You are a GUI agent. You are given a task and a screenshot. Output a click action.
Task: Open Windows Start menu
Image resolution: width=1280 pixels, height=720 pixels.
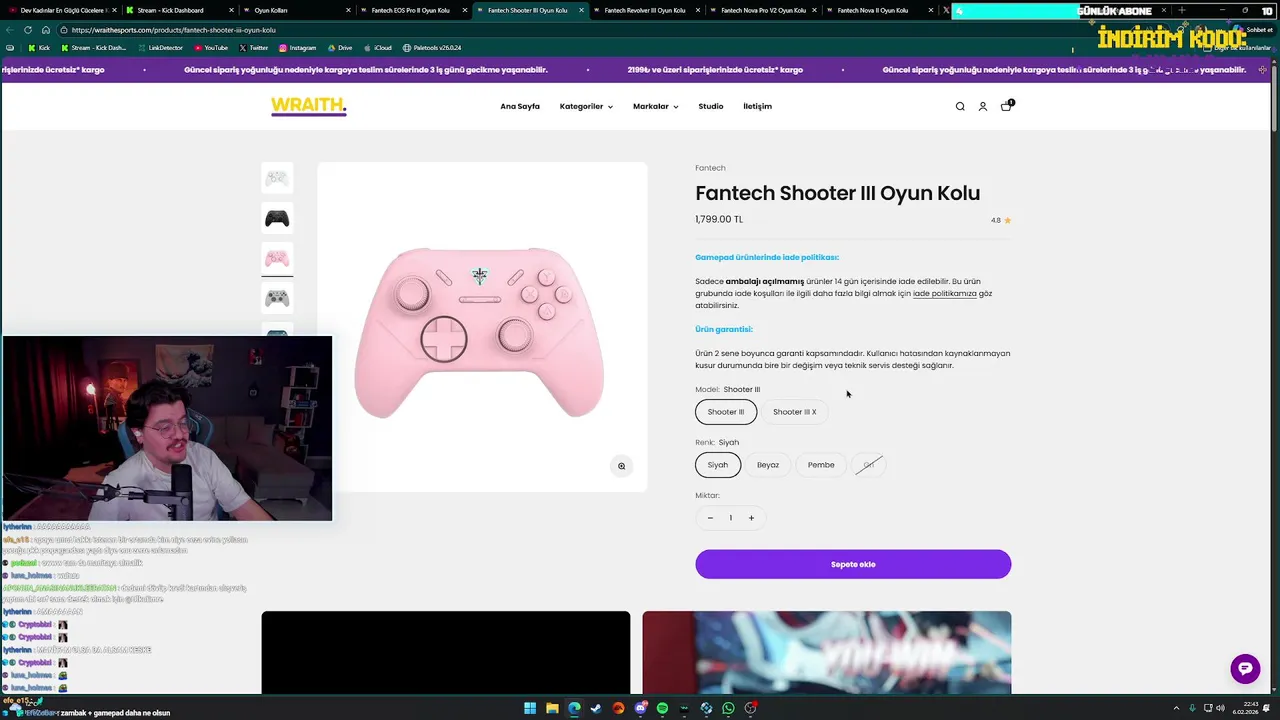tap(530, 708)
